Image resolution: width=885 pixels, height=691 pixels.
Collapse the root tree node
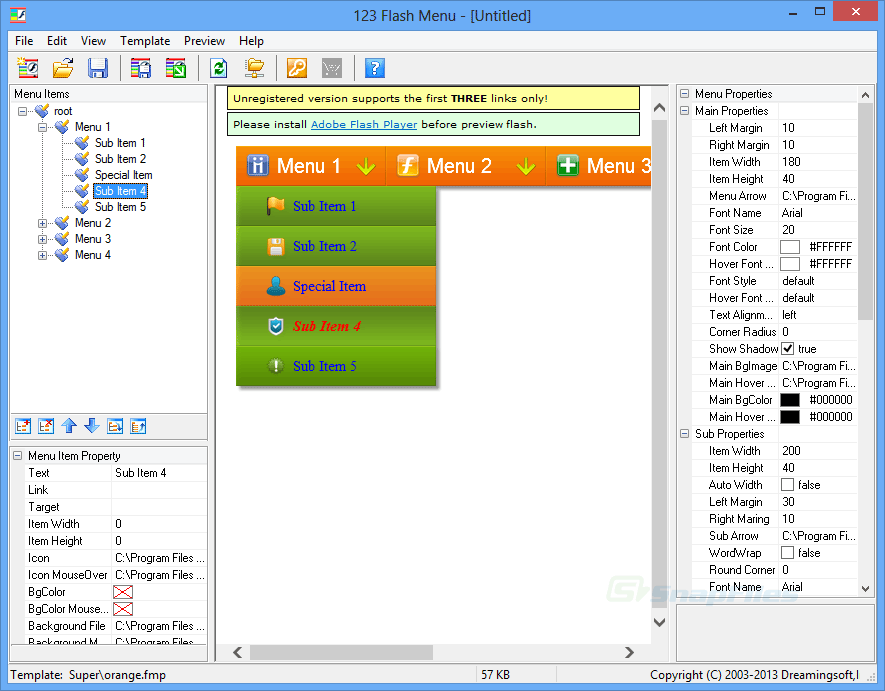[x=22, y=111]
